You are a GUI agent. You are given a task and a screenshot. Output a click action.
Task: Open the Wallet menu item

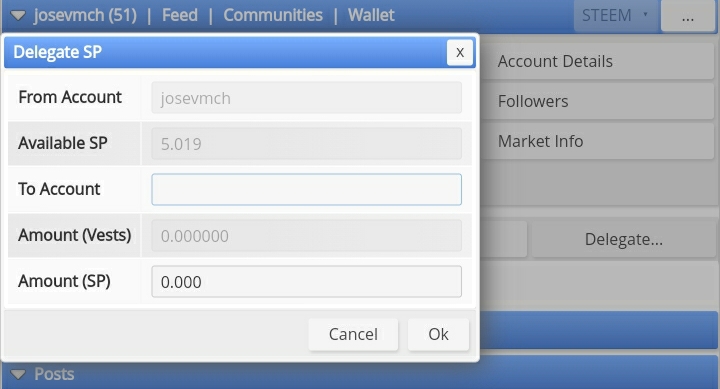(371, 16)
